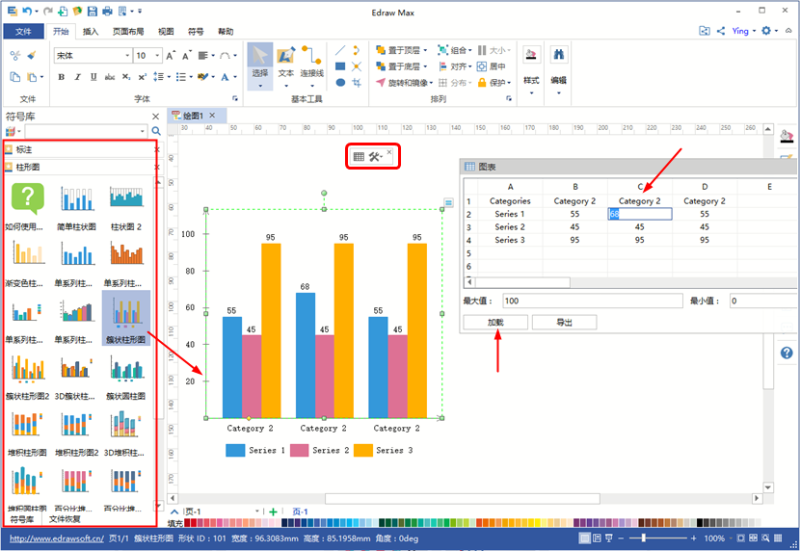Select the pointer 选择 tool

click(x=259, y=60)
